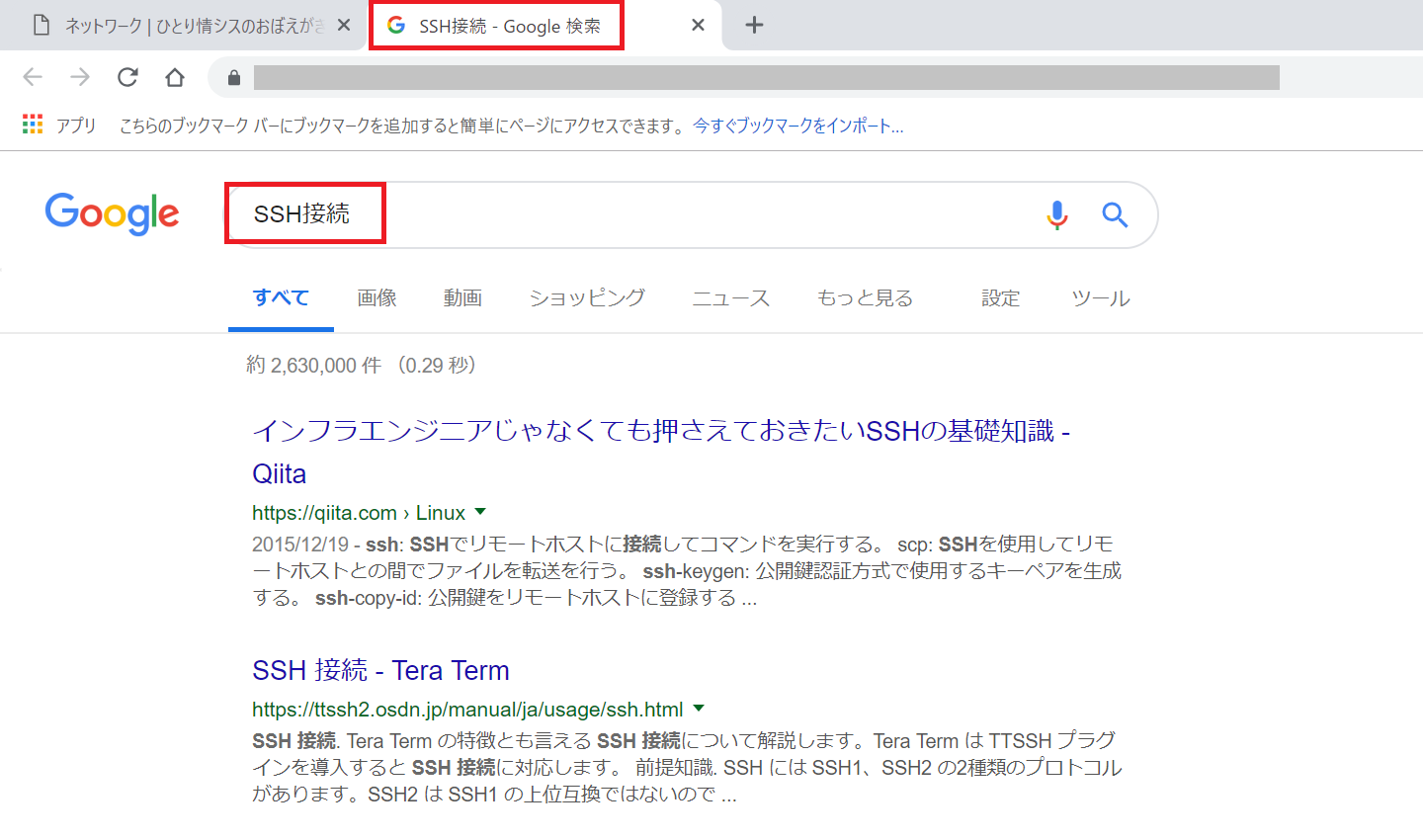Open a new browser tab

(x=754, y=25)
